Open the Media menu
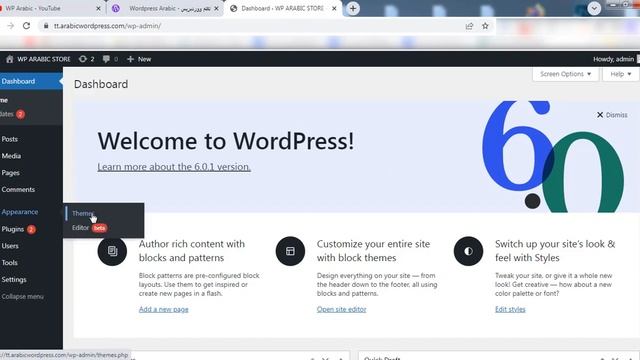This screenshot has width=640, height=360. (x=30, y=156)
